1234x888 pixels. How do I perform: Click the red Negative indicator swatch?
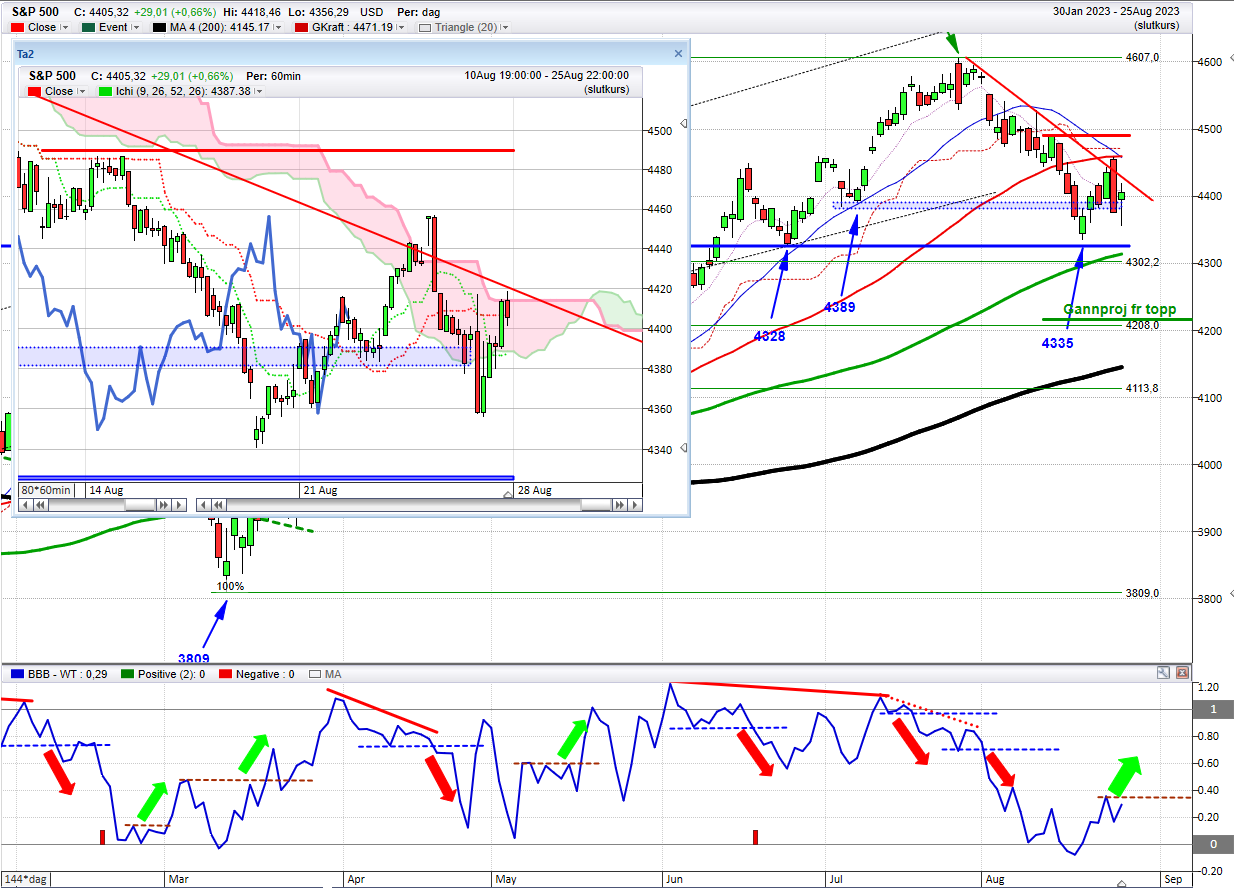click(225, 674)
